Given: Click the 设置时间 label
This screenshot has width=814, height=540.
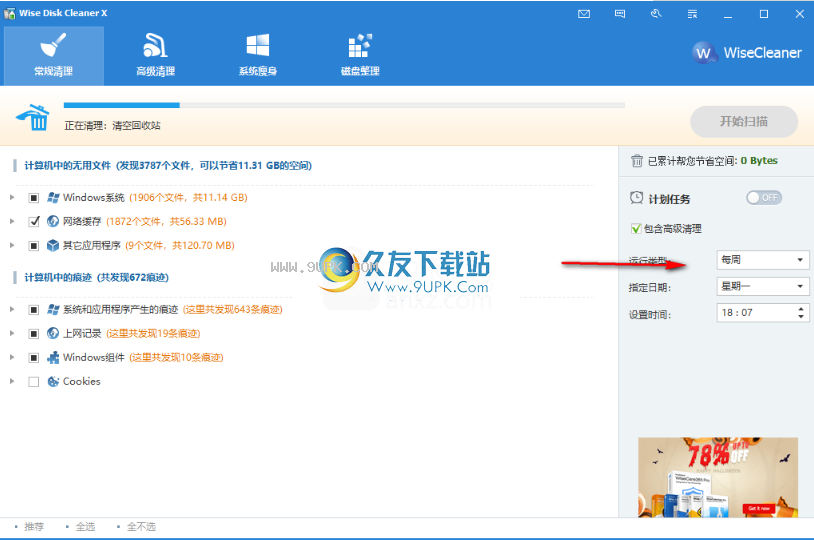Looking at the screenshot, I should (650, 315).
